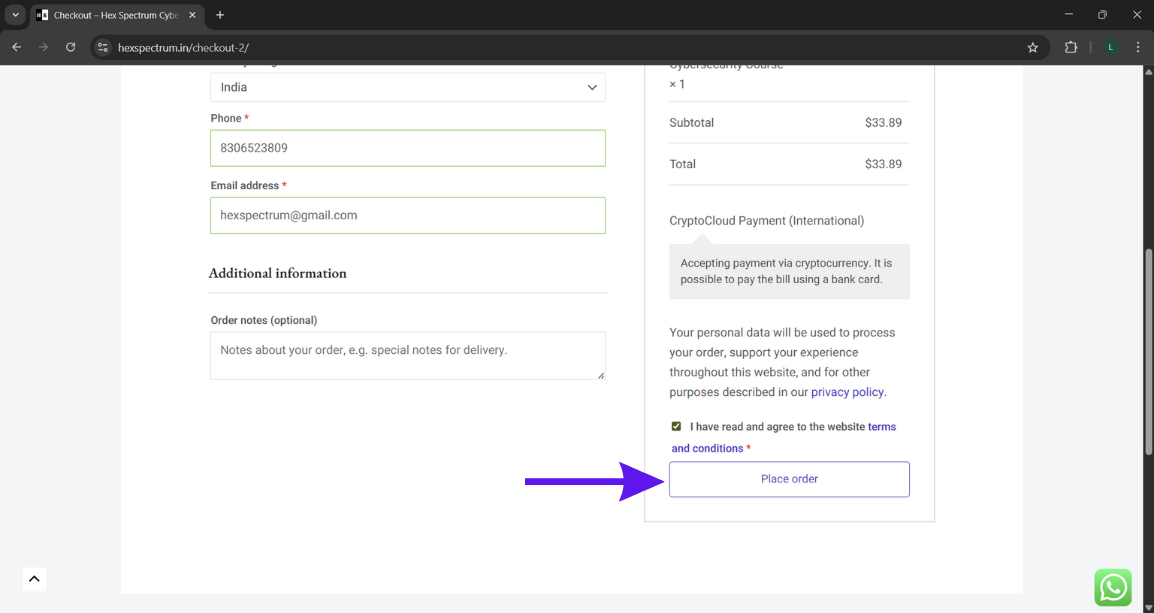Open the terms and conditions link
Image resolution: width=1154 pixels, height=613 pixels.
[881, 427]
